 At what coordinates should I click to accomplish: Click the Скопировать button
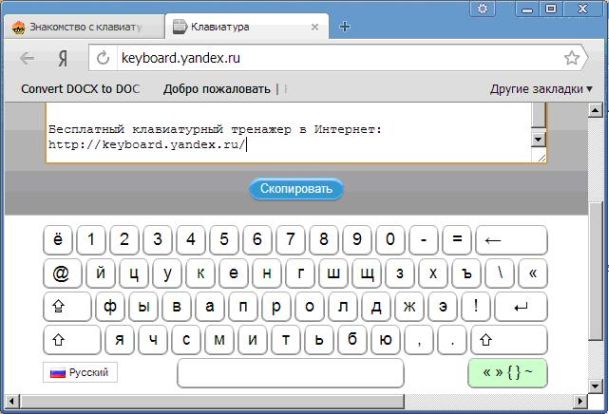click(x=296, y=189)
